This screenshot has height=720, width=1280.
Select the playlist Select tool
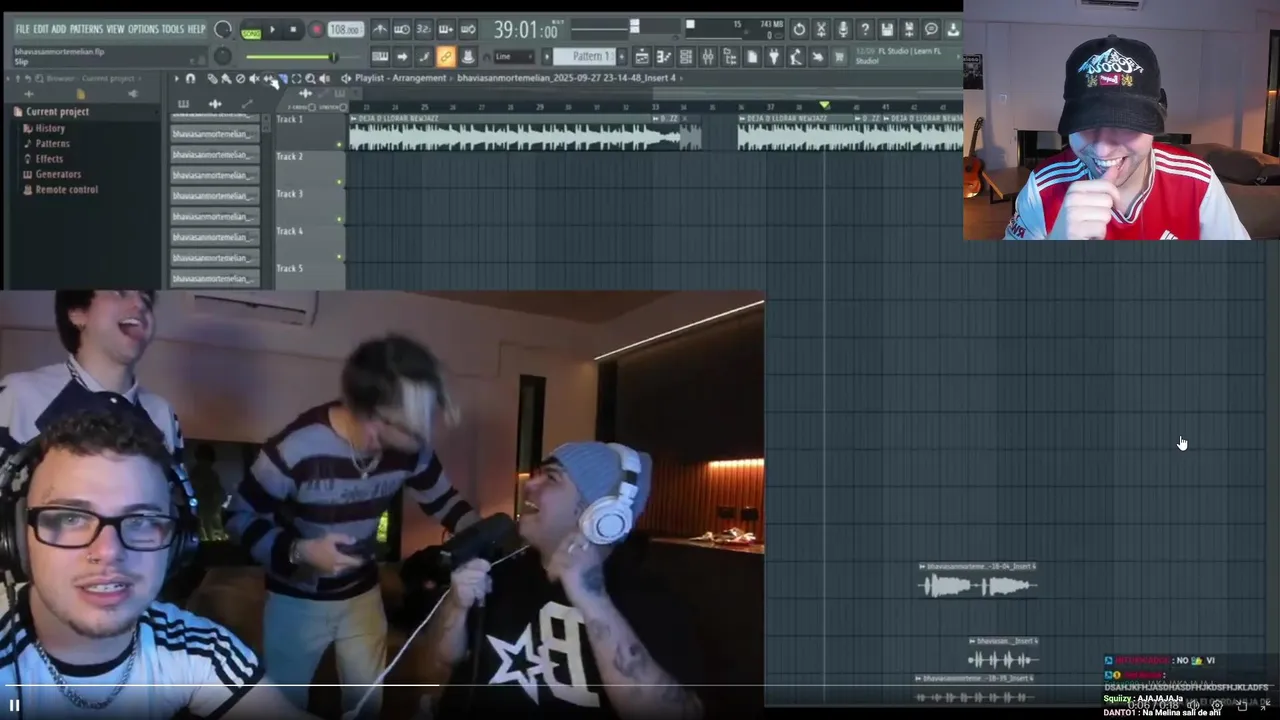(296, 79)
